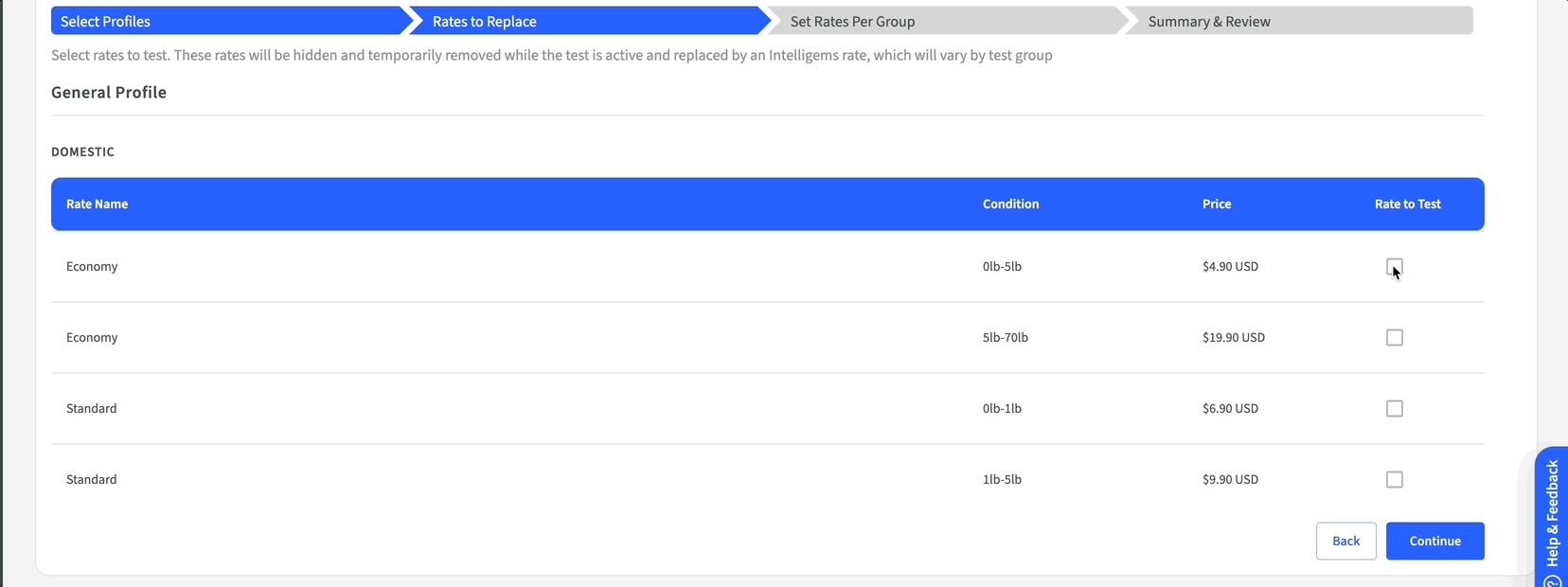
Task: Tick the Standard 0lb-1lb rate checkbox
Action: 1394,409
